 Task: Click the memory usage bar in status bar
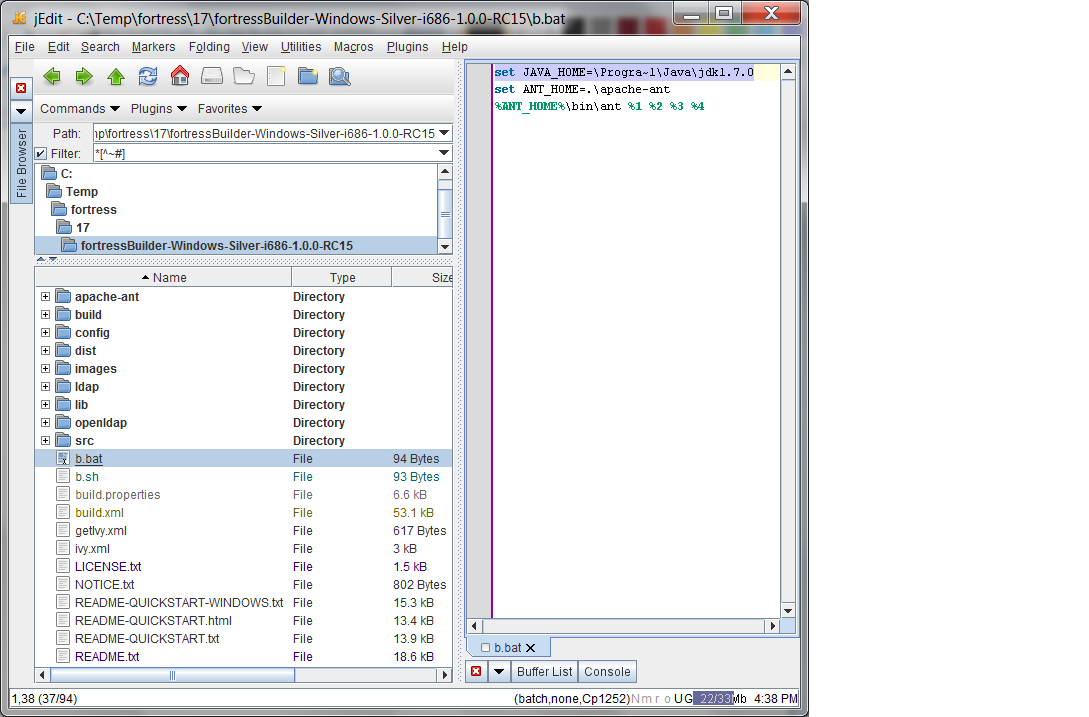point(715,698)
